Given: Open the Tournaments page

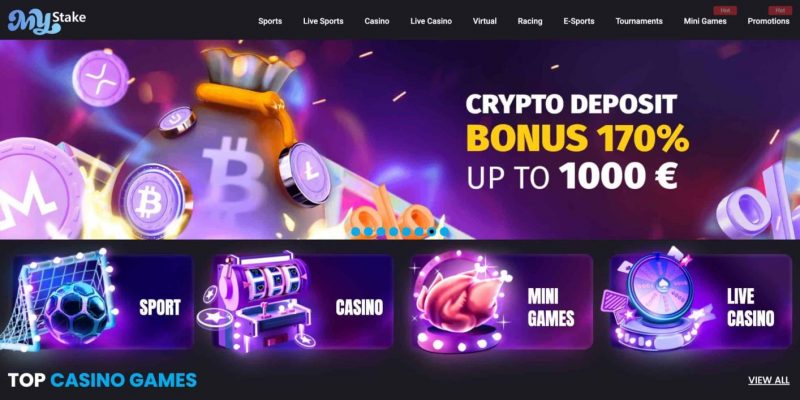Looking at the screenshot, I should tap(639, 21).
